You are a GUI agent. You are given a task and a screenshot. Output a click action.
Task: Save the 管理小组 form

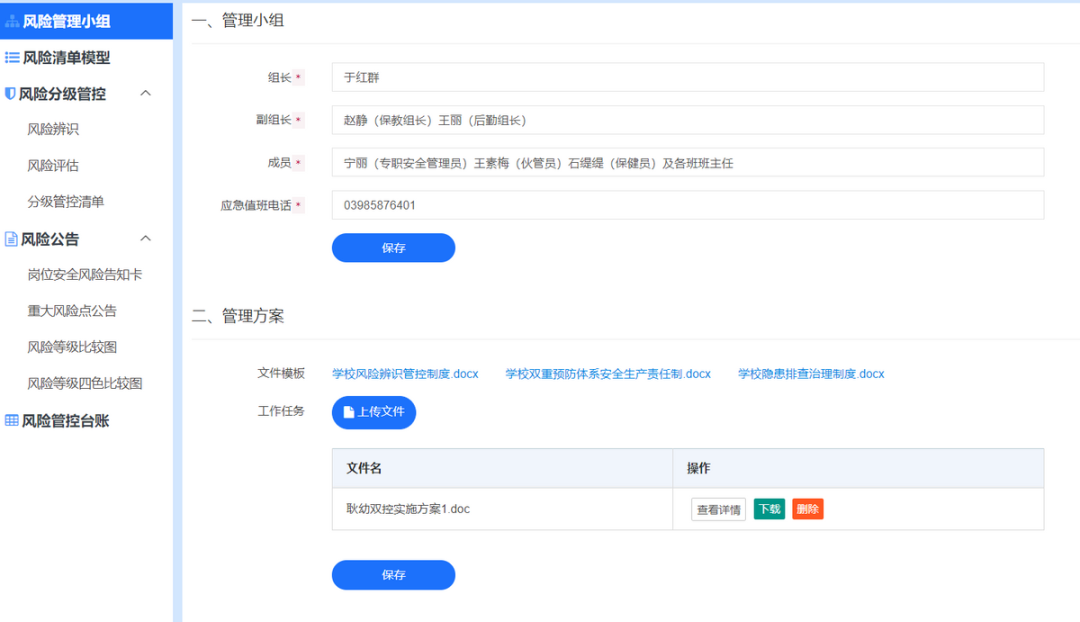(393, 247)
